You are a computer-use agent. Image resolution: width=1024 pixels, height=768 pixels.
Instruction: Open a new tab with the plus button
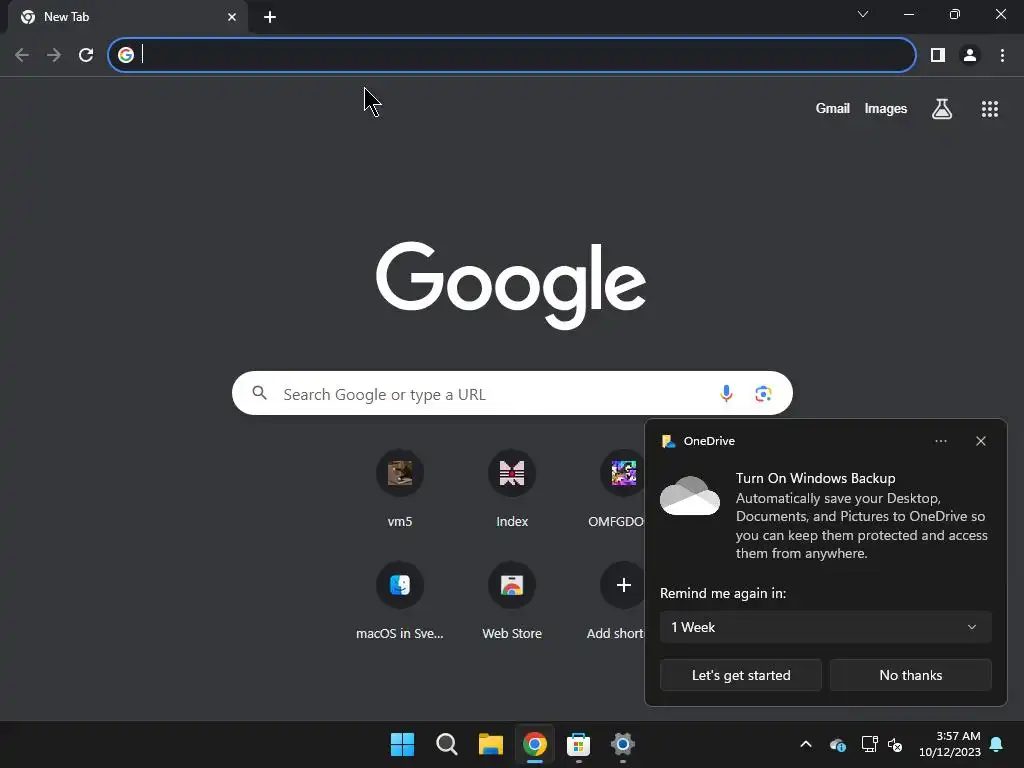coord(270,17)
